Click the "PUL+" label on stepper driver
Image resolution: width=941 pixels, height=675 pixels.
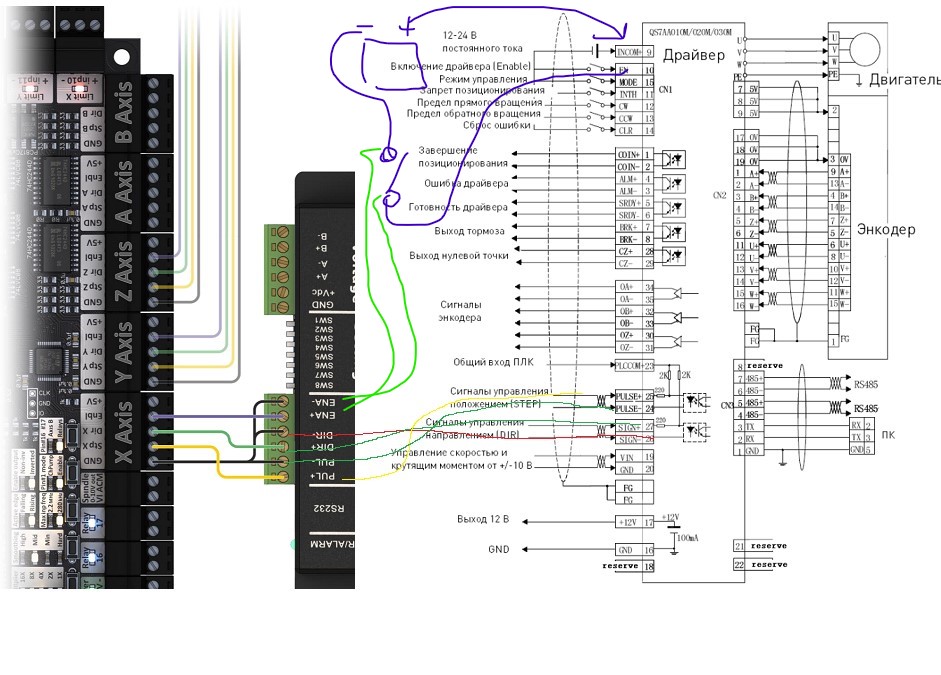tap(322, 476)
